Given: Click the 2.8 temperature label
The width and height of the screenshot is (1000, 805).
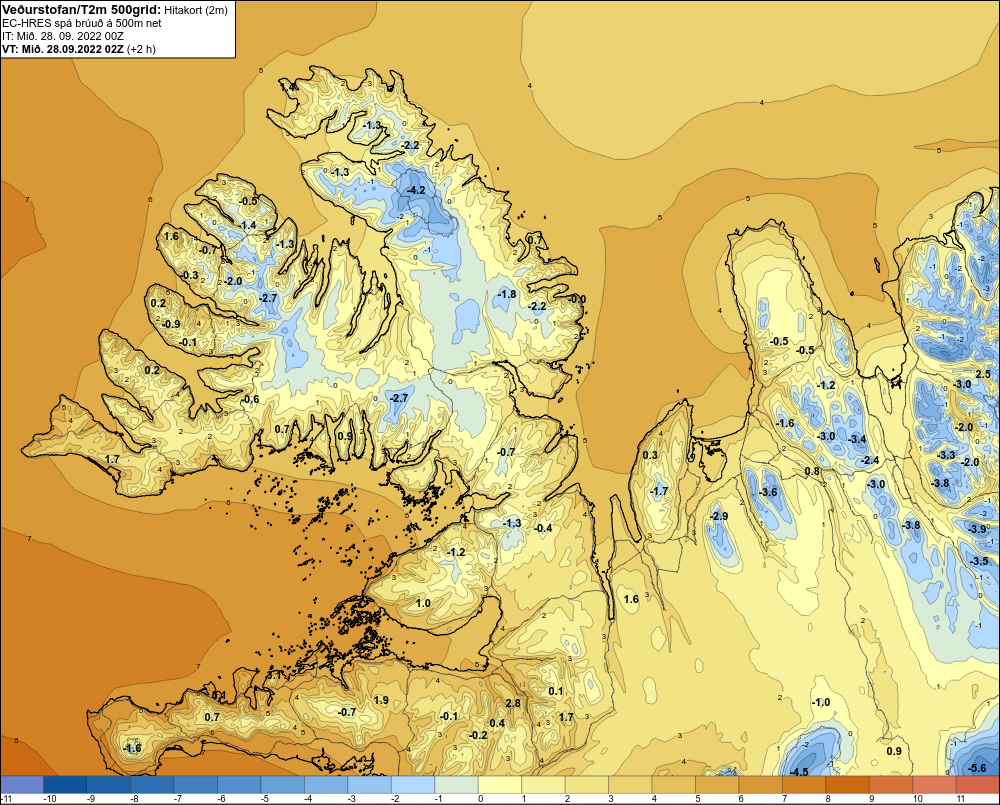Looking at the screenshot, I should 513,703.
